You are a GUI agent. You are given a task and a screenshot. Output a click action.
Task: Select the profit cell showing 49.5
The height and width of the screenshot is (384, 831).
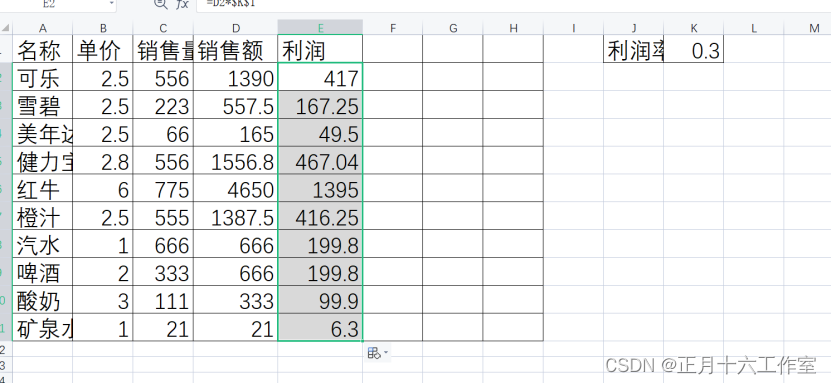click(320, 133)
